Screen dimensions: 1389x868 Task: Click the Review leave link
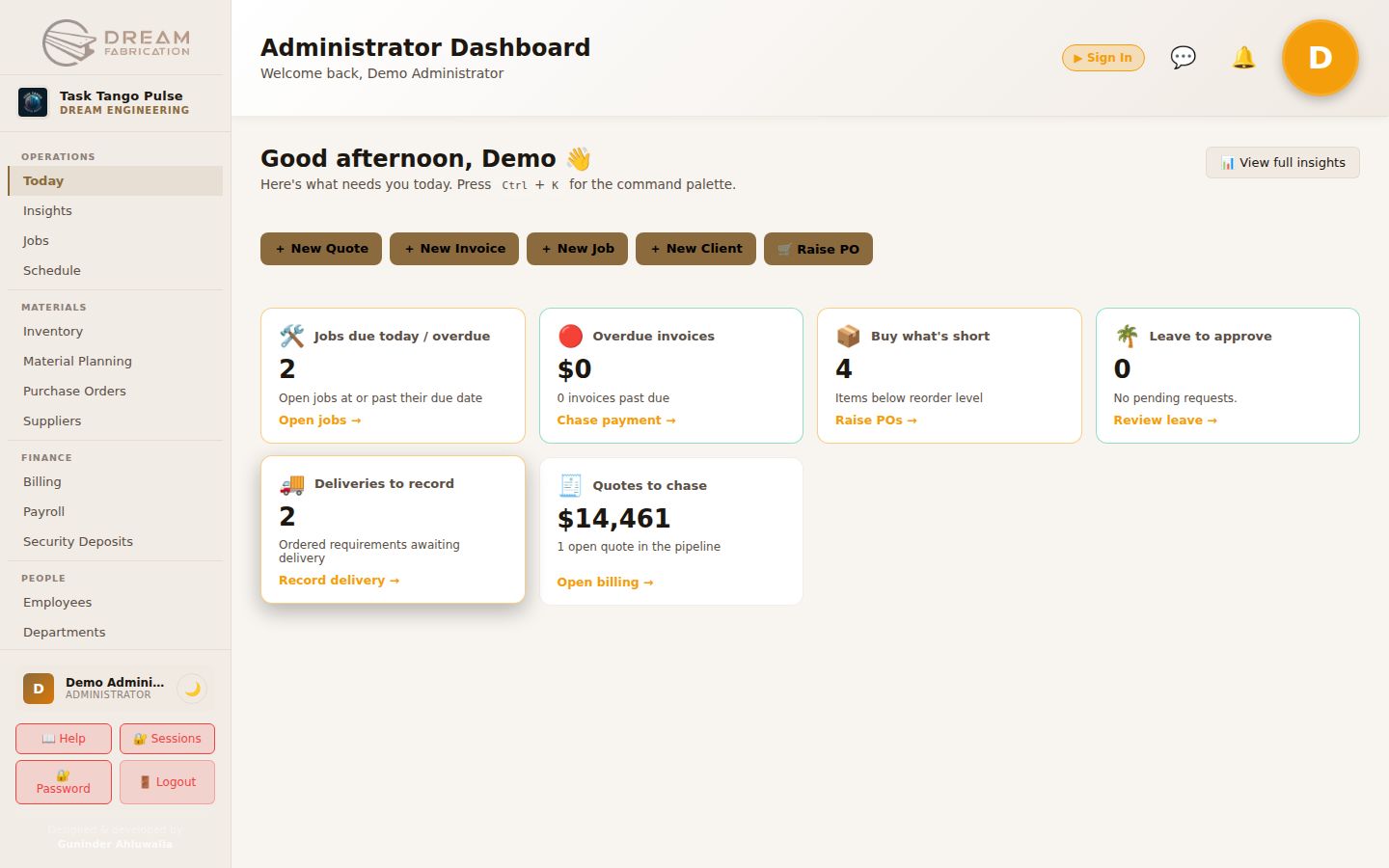[1165, 420]
